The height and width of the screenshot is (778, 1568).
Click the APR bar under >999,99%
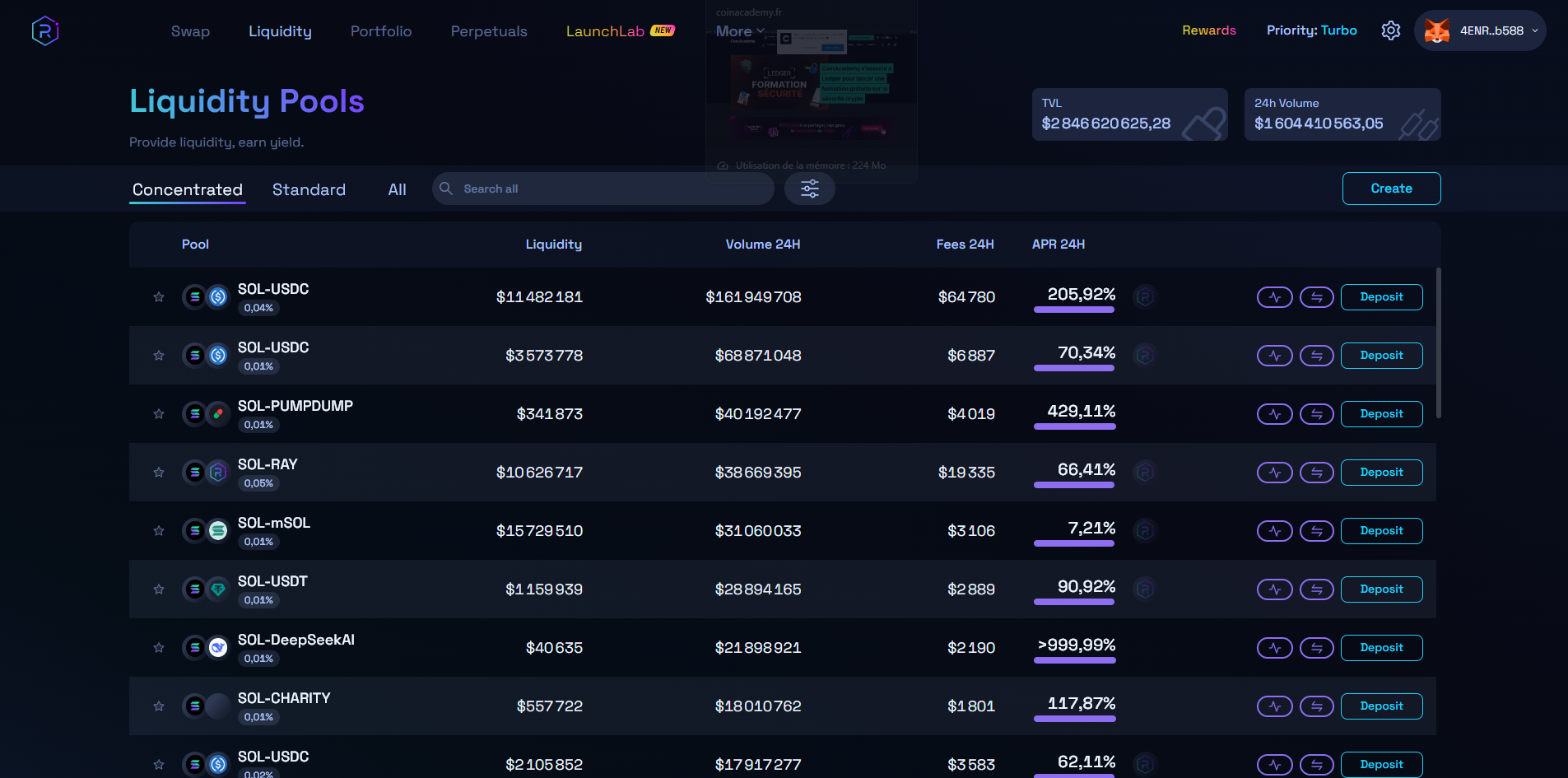pyautogui.click(x=1075, y=660)
